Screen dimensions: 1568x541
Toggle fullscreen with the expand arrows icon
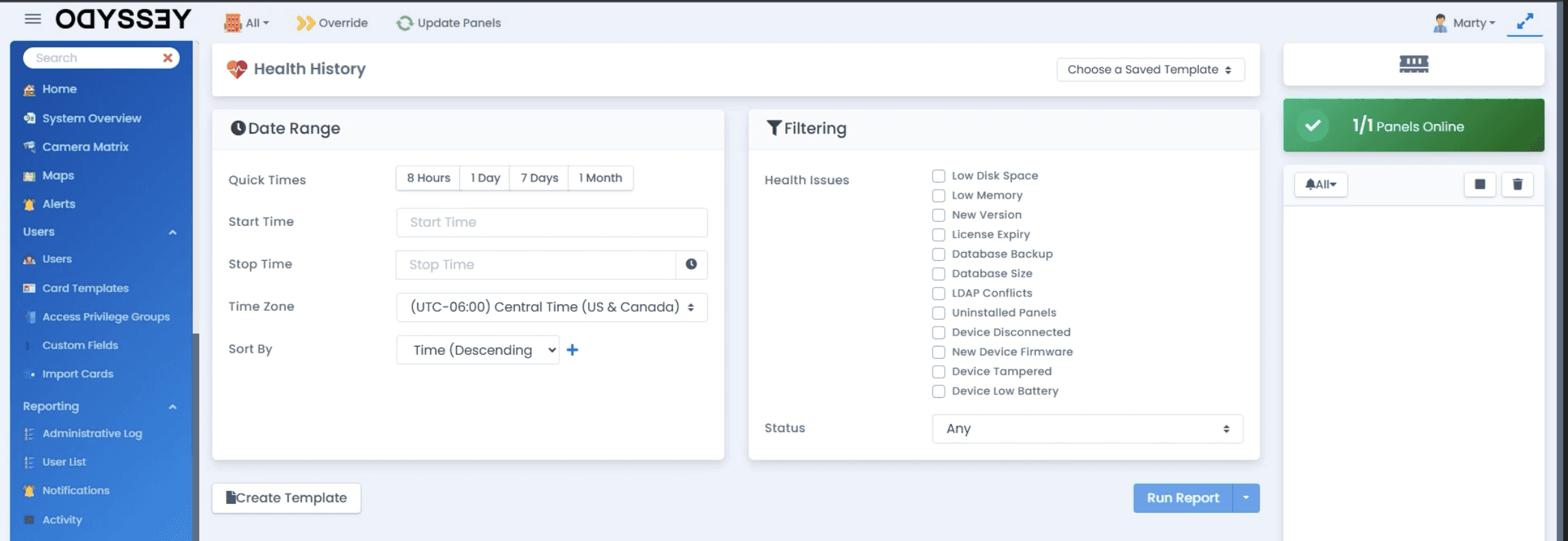[1525, 22]
